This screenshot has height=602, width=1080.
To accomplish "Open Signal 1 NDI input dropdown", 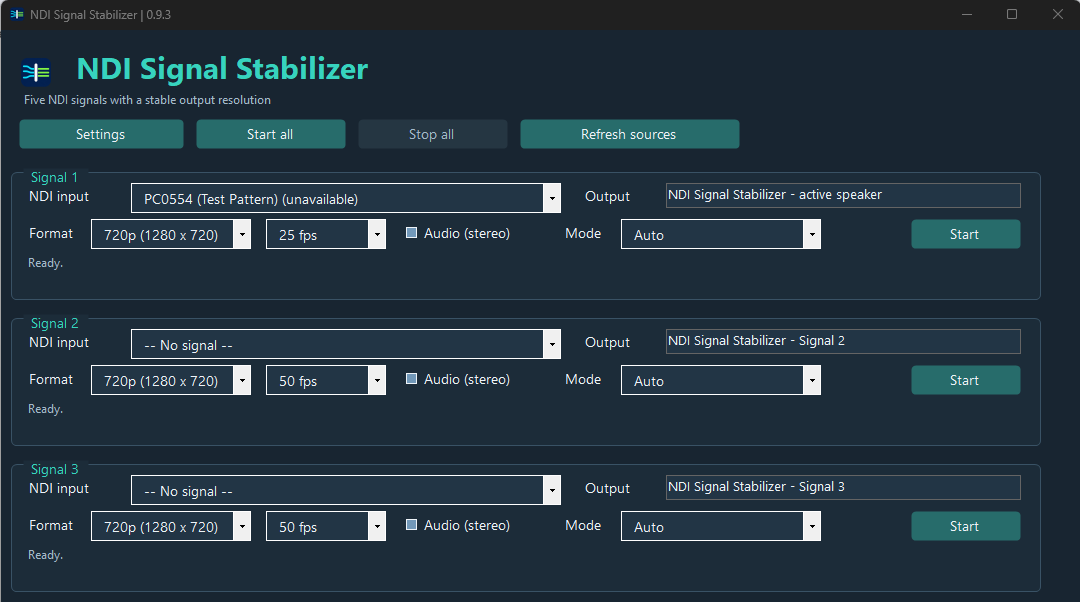I will tap(346, 198).
